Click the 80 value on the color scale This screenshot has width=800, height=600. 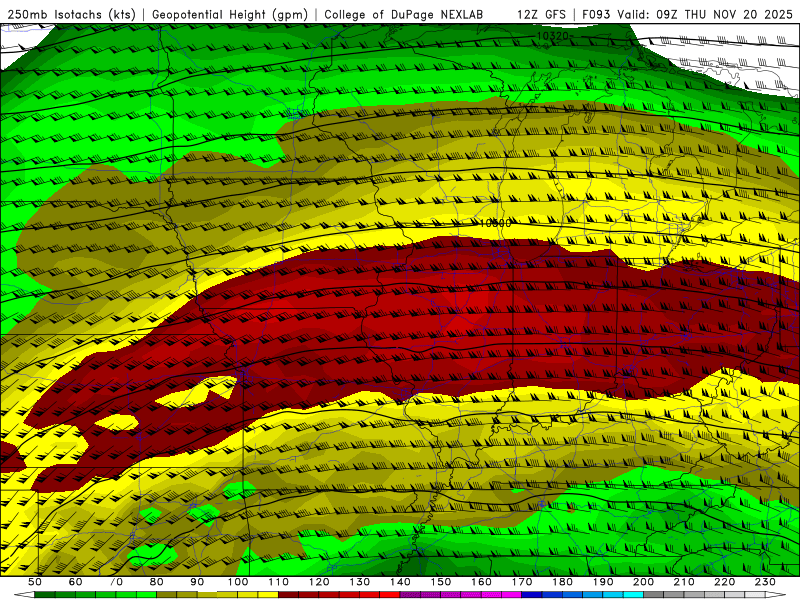pos(157,582)
